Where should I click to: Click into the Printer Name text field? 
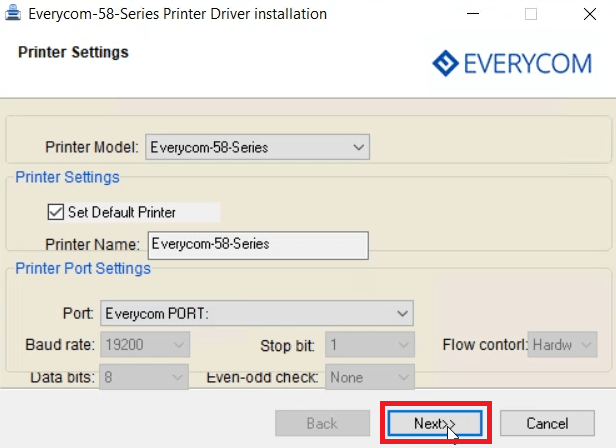(257, 244)
